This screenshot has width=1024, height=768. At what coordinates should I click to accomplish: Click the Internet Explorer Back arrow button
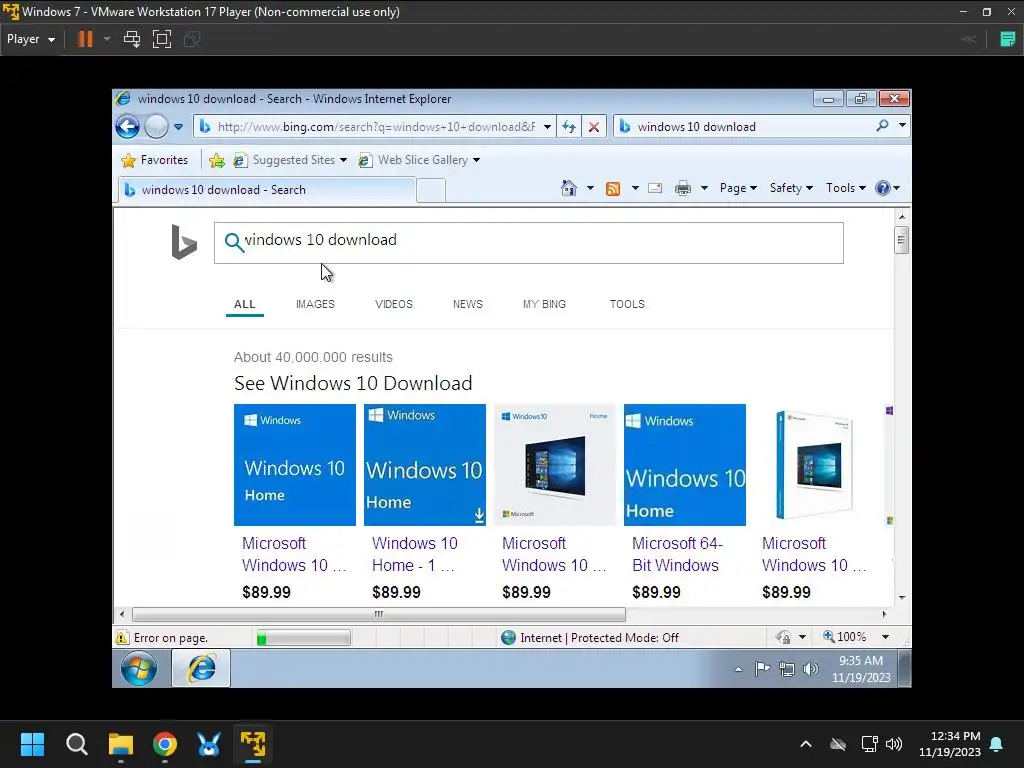coord(127,127)
